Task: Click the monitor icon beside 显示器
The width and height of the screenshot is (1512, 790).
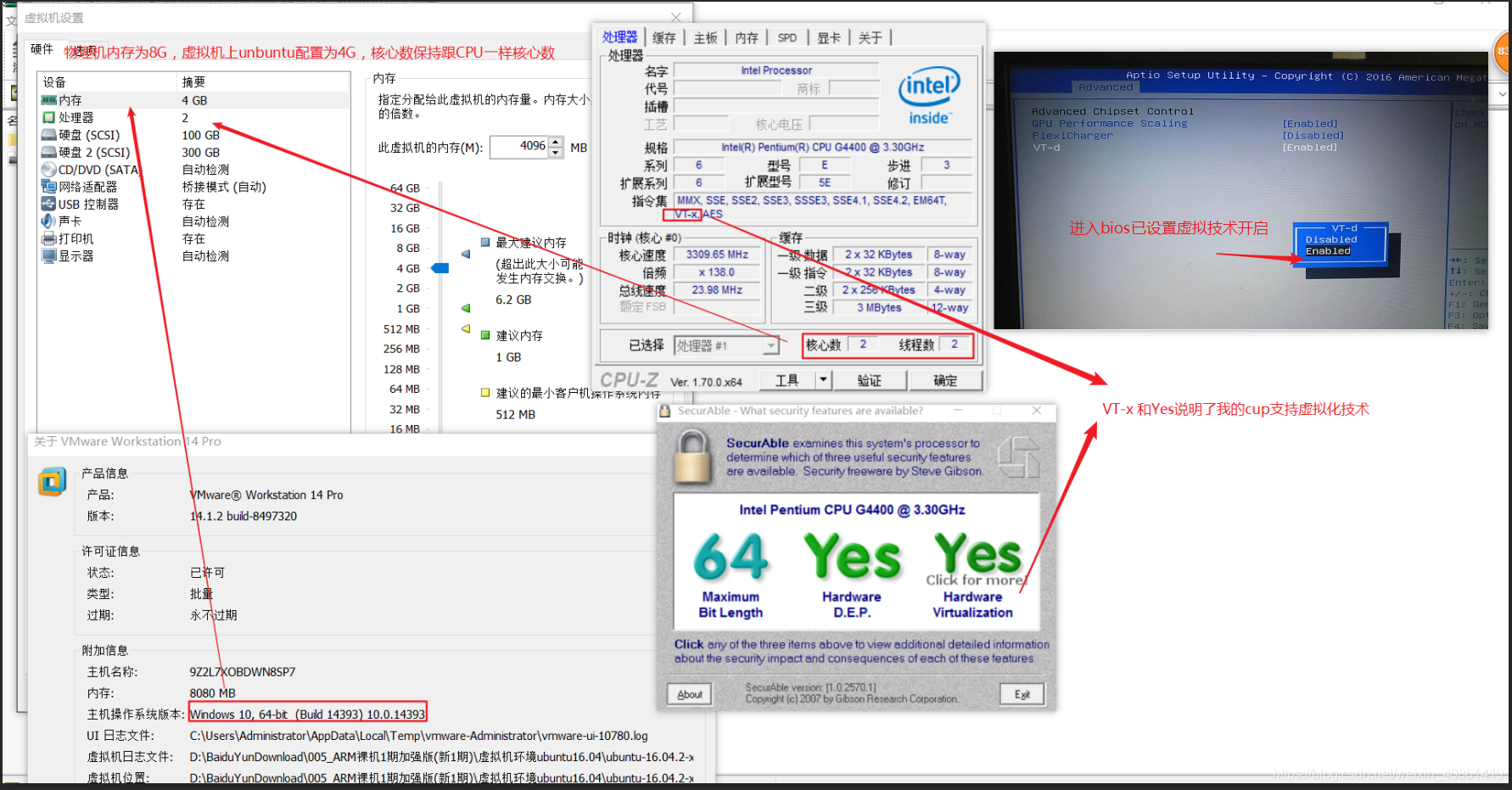Action: 49,255
